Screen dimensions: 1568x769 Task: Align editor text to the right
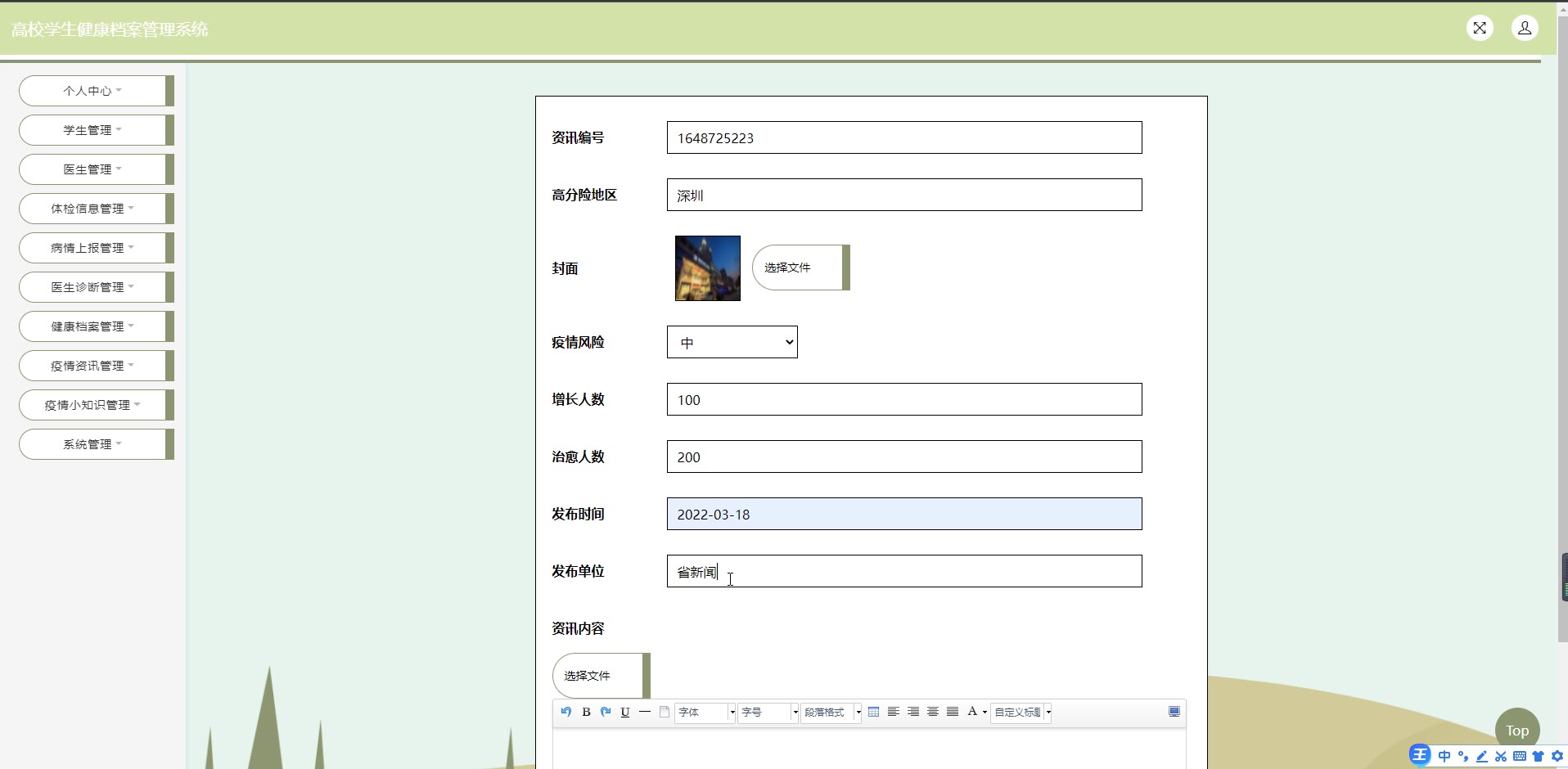click(913, 712)
